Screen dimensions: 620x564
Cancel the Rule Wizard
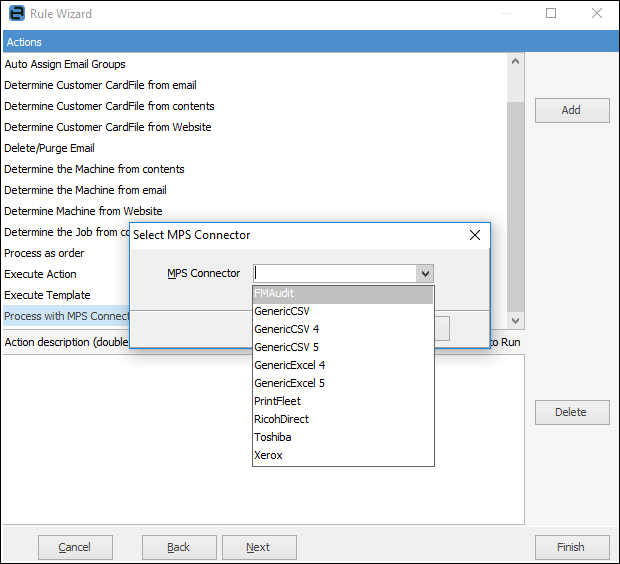[x=75, y=547]
